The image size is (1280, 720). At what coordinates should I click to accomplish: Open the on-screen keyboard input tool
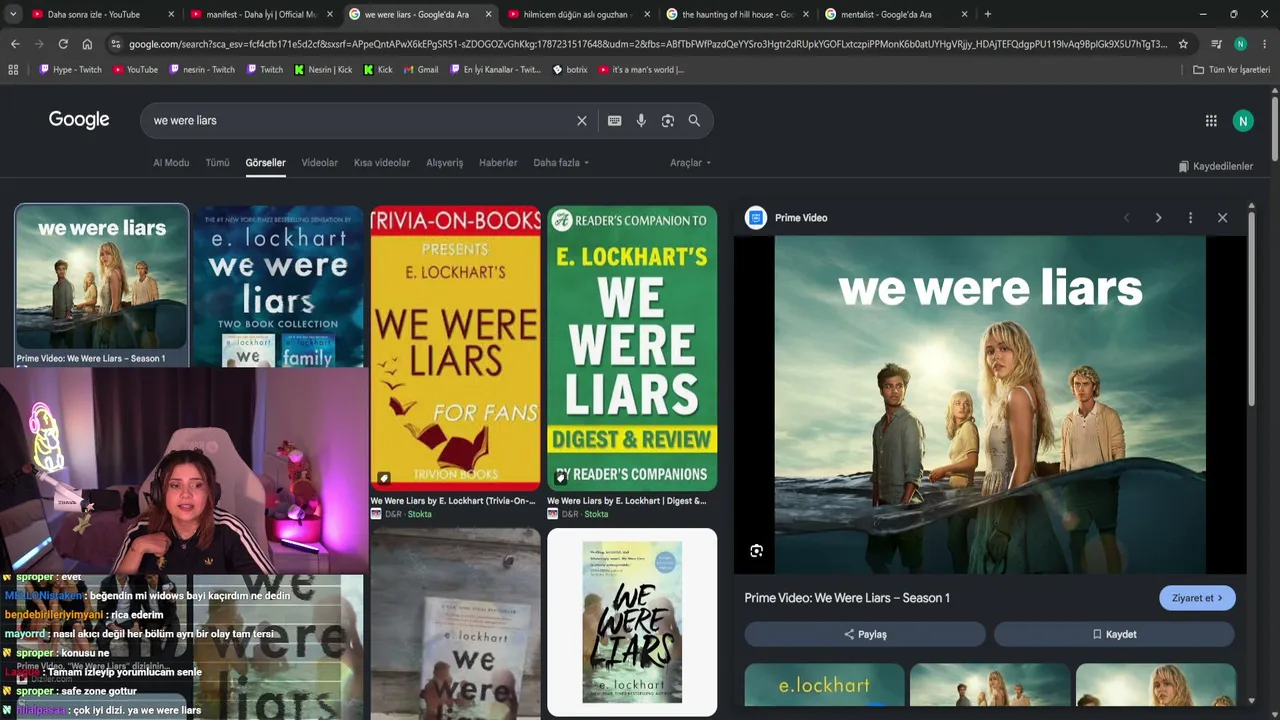pyautogui.click(x=614, y=120)
